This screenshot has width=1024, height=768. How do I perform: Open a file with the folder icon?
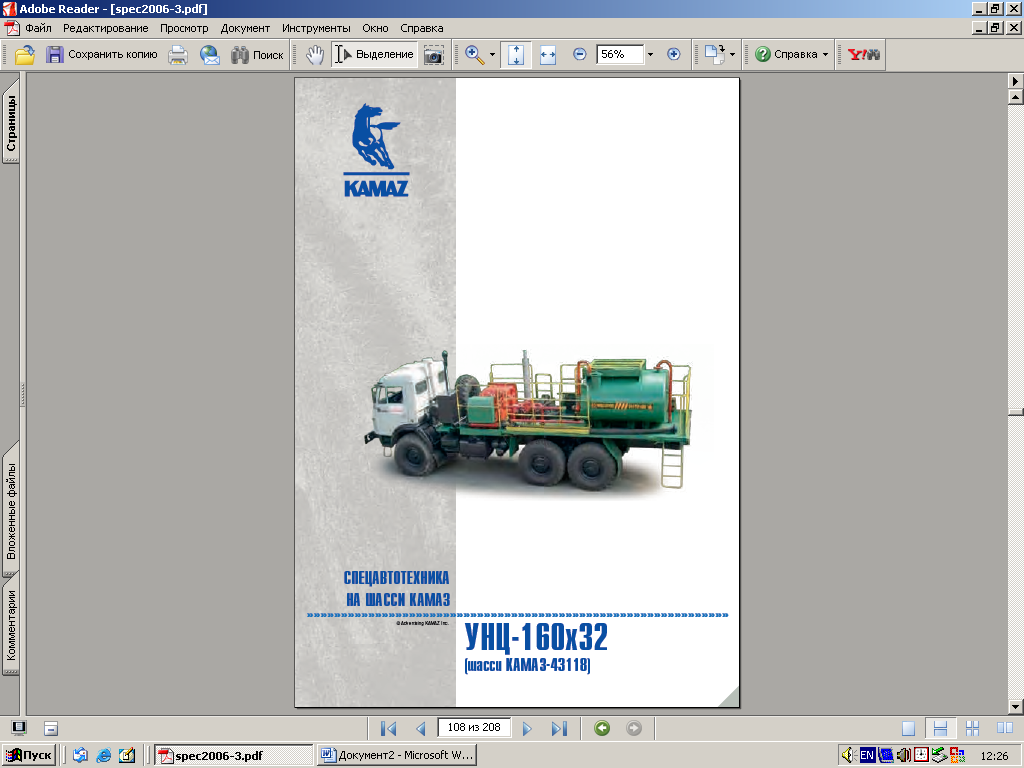(x=25, y=55)
